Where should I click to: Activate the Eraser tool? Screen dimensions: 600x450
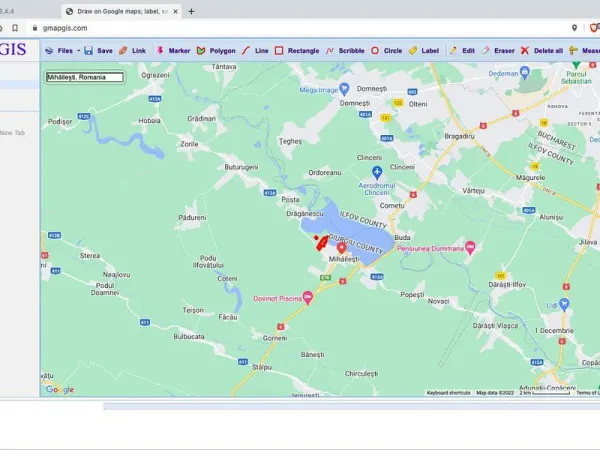tap(498, 51)
